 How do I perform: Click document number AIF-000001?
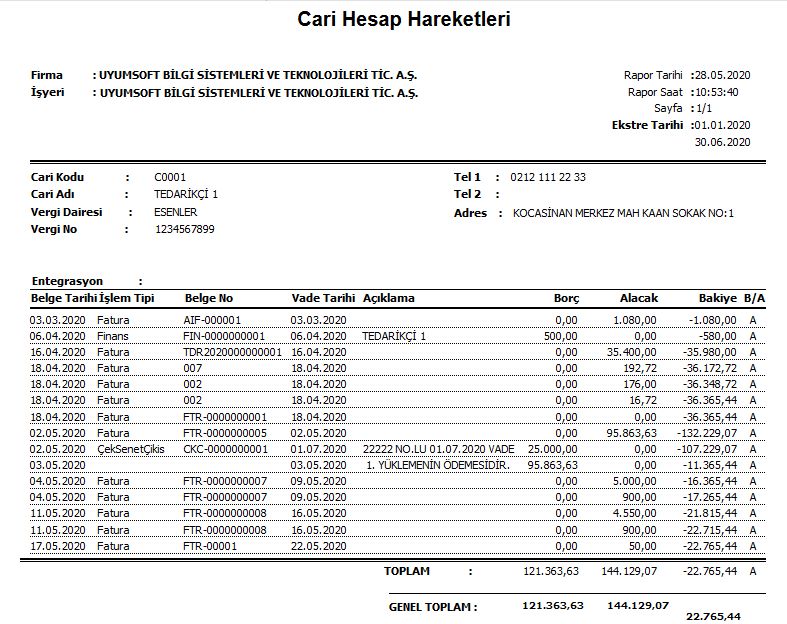click(213, 319)
